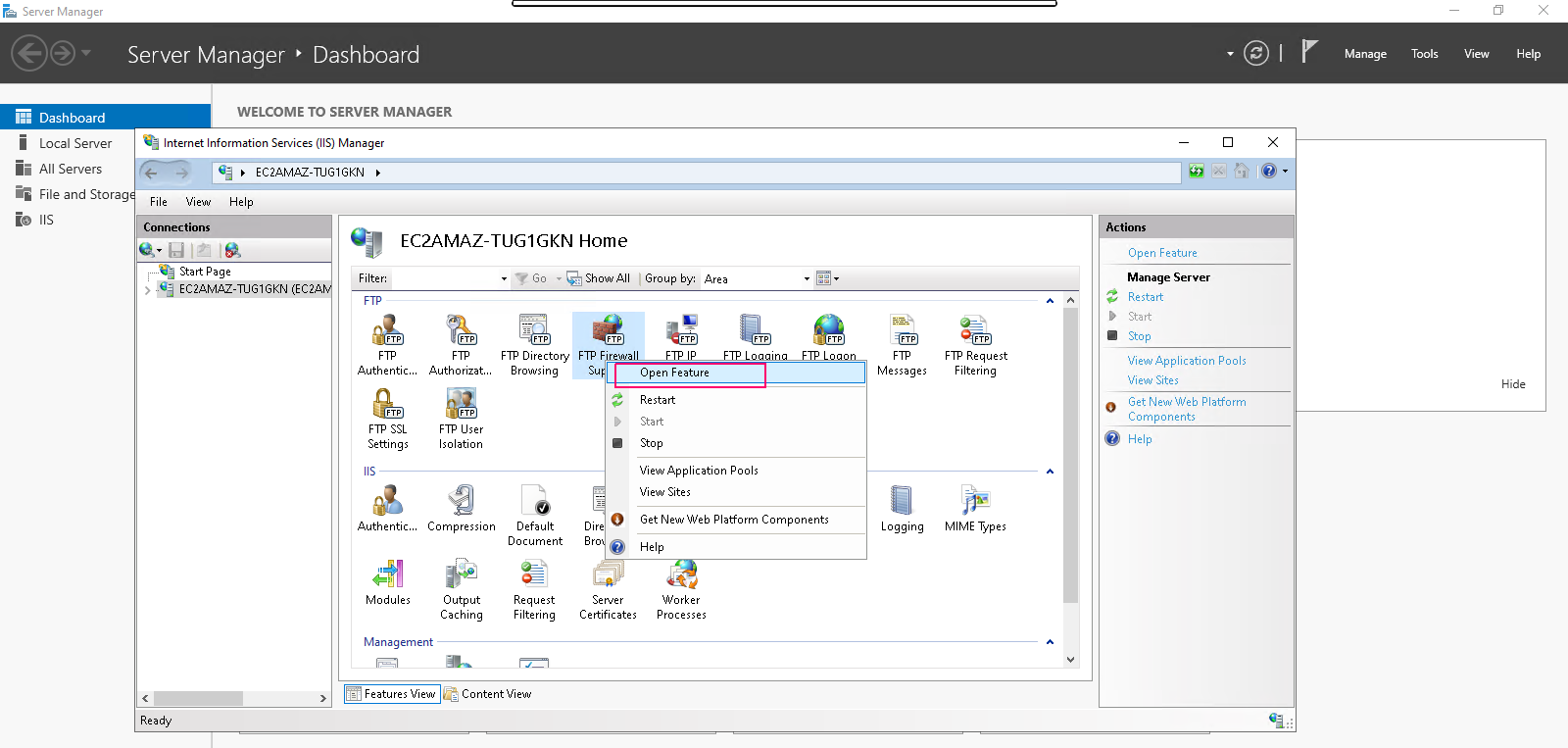The width and height of the screenshot is (1568, 748).
Task: Open Connections connect dropdown arrow
Action: tap(160, 251)
